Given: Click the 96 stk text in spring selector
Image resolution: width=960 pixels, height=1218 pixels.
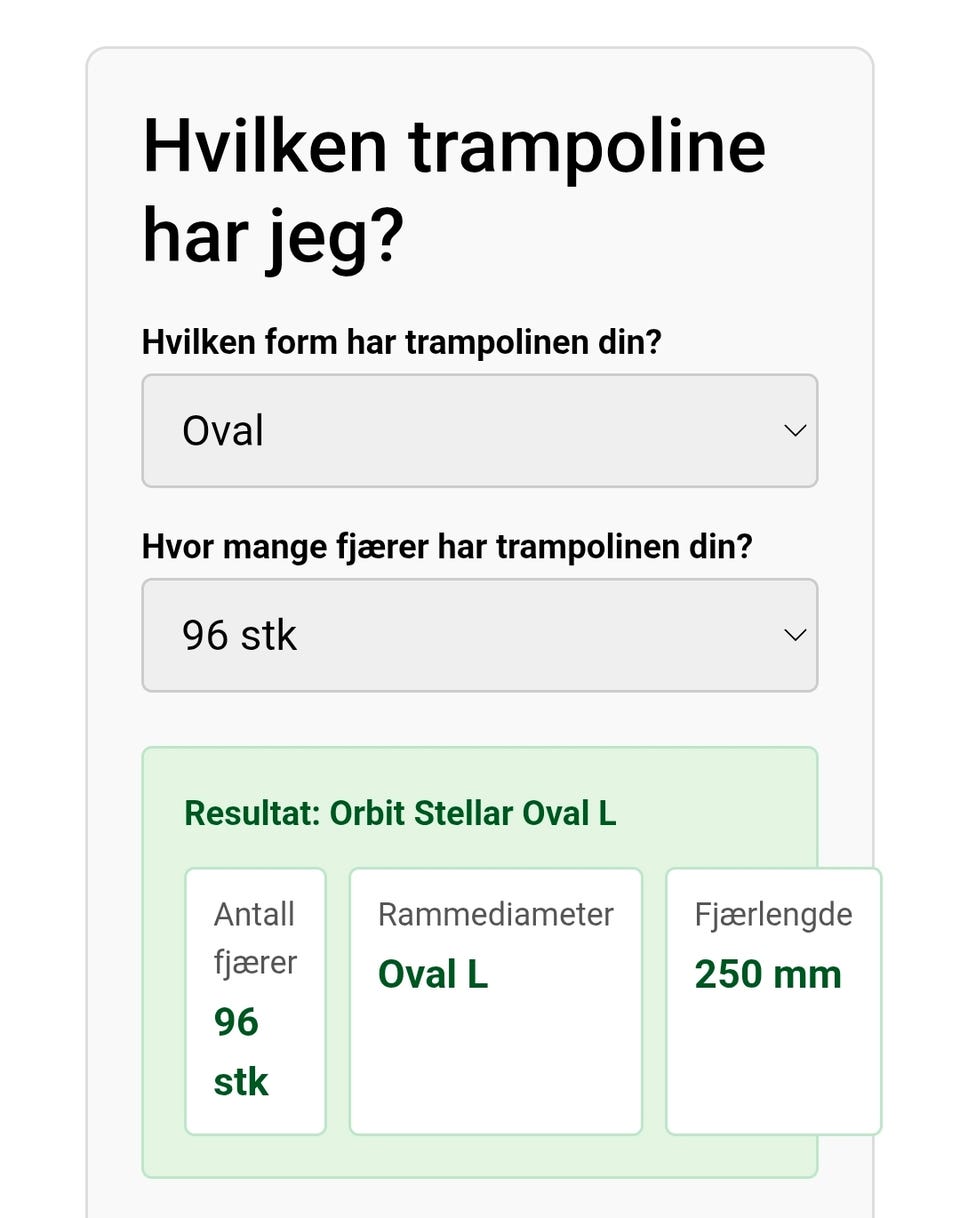Looking at the screenshot, I should (240, 635).
